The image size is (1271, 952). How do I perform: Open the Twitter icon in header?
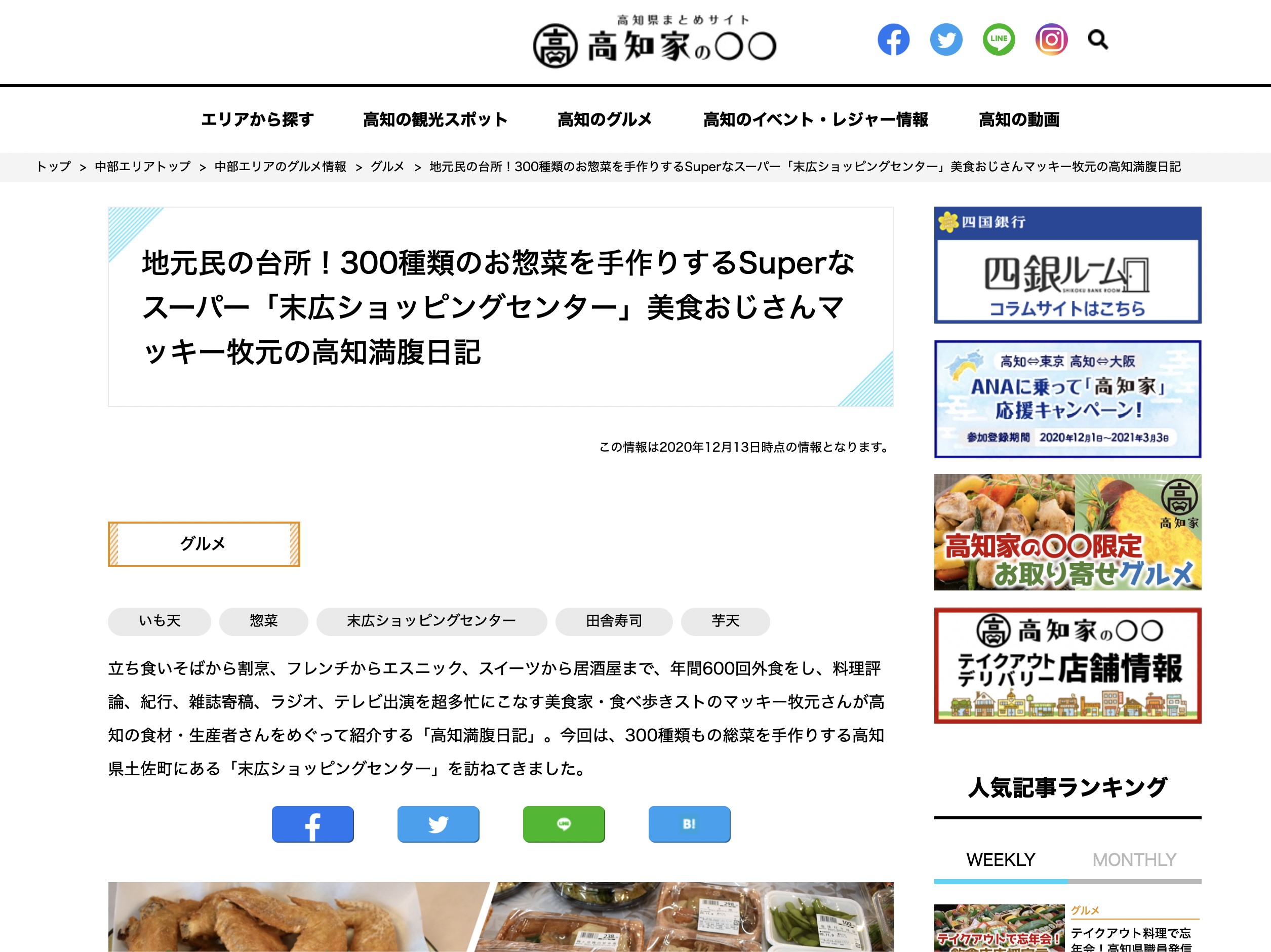[946, 39]
